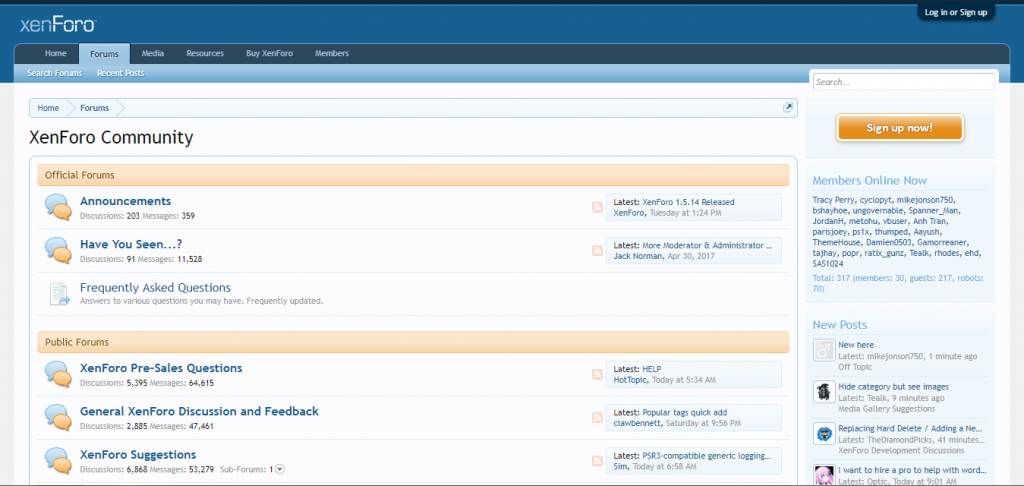Open the New here thread in New Posts
Screen dimensions: 1024x486
click(856, 345)
